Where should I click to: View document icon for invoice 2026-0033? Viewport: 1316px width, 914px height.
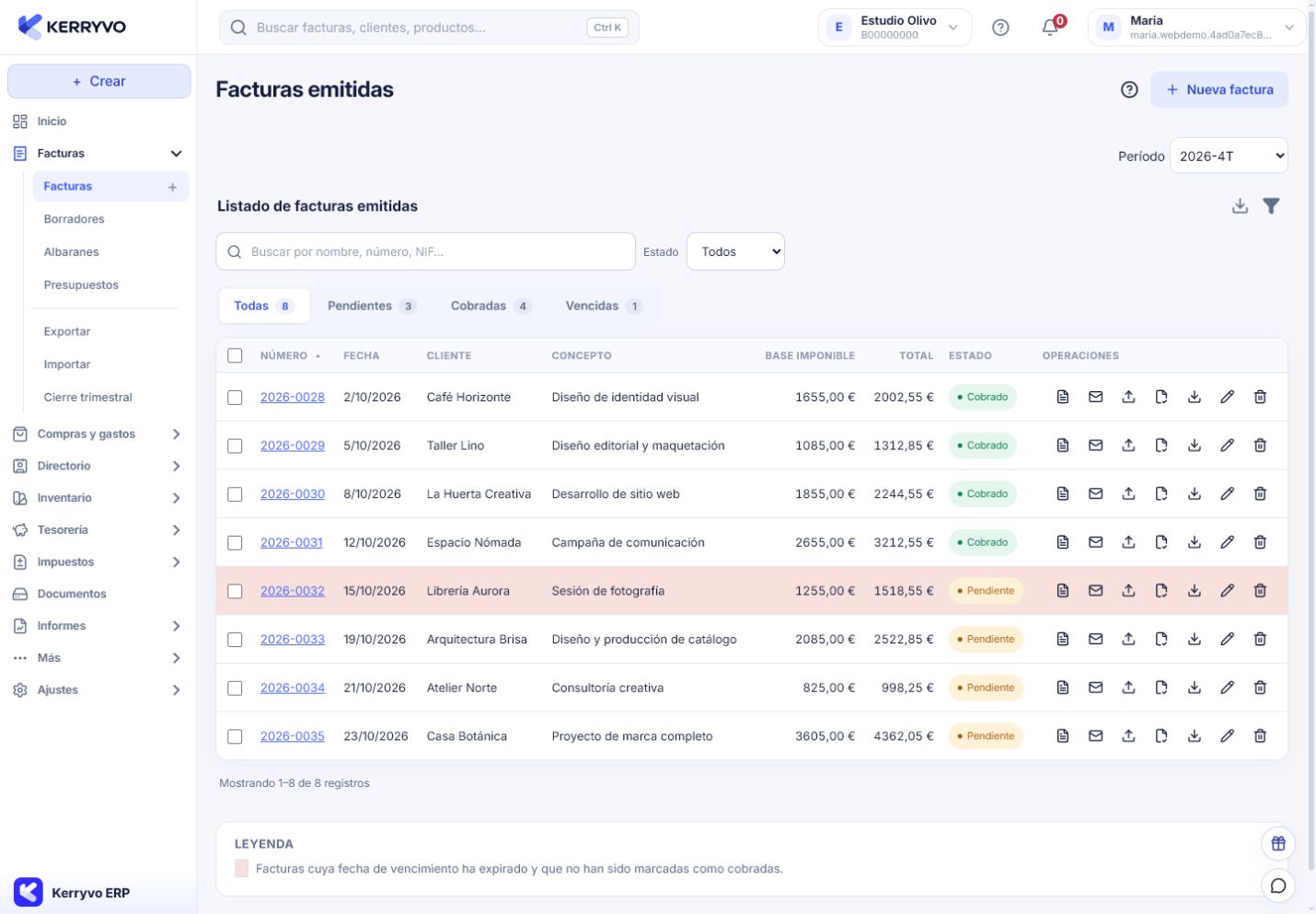1062,639
